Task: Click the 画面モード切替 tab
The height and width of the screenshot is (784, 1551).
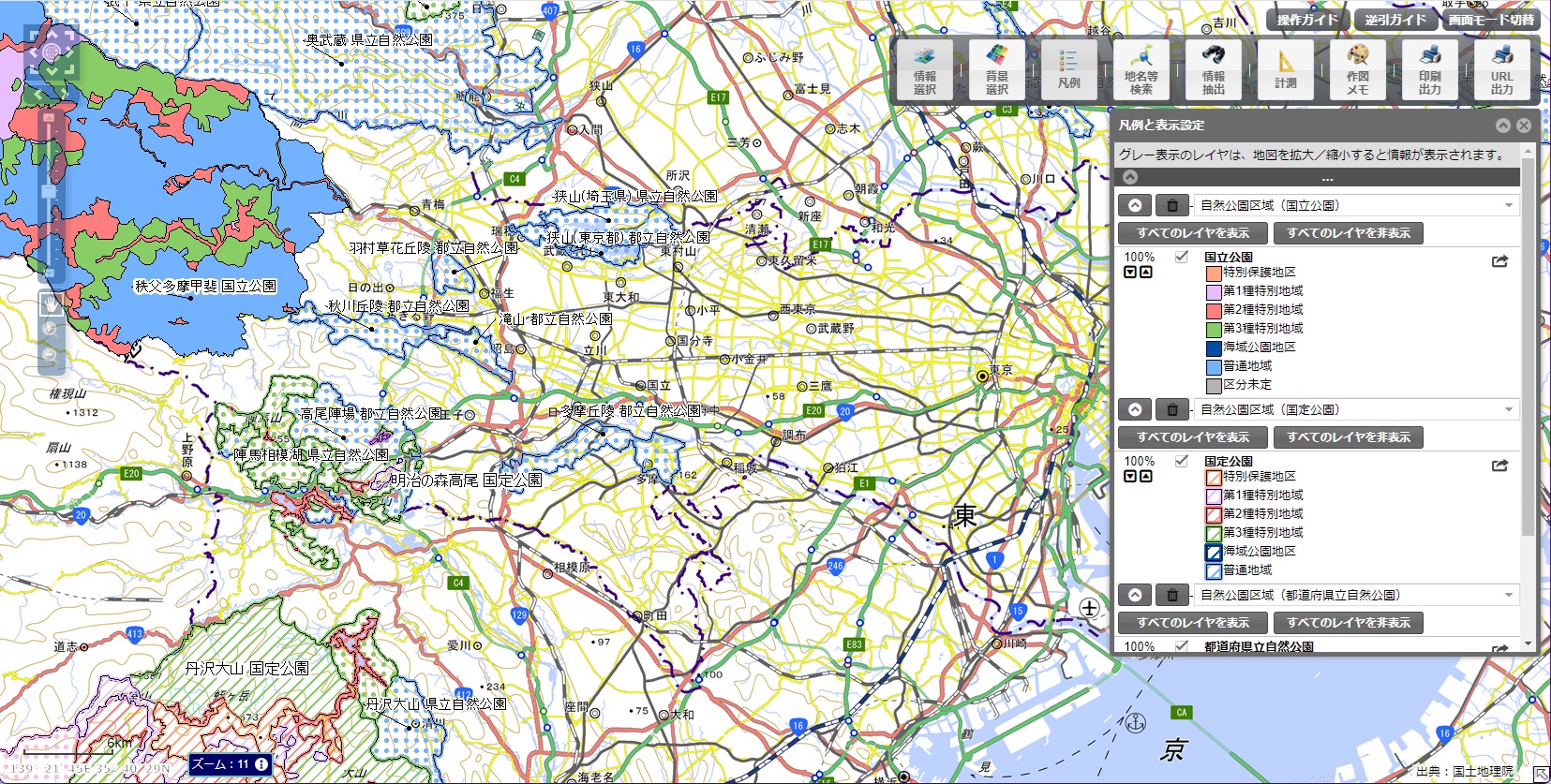Action: point(1491,20)
